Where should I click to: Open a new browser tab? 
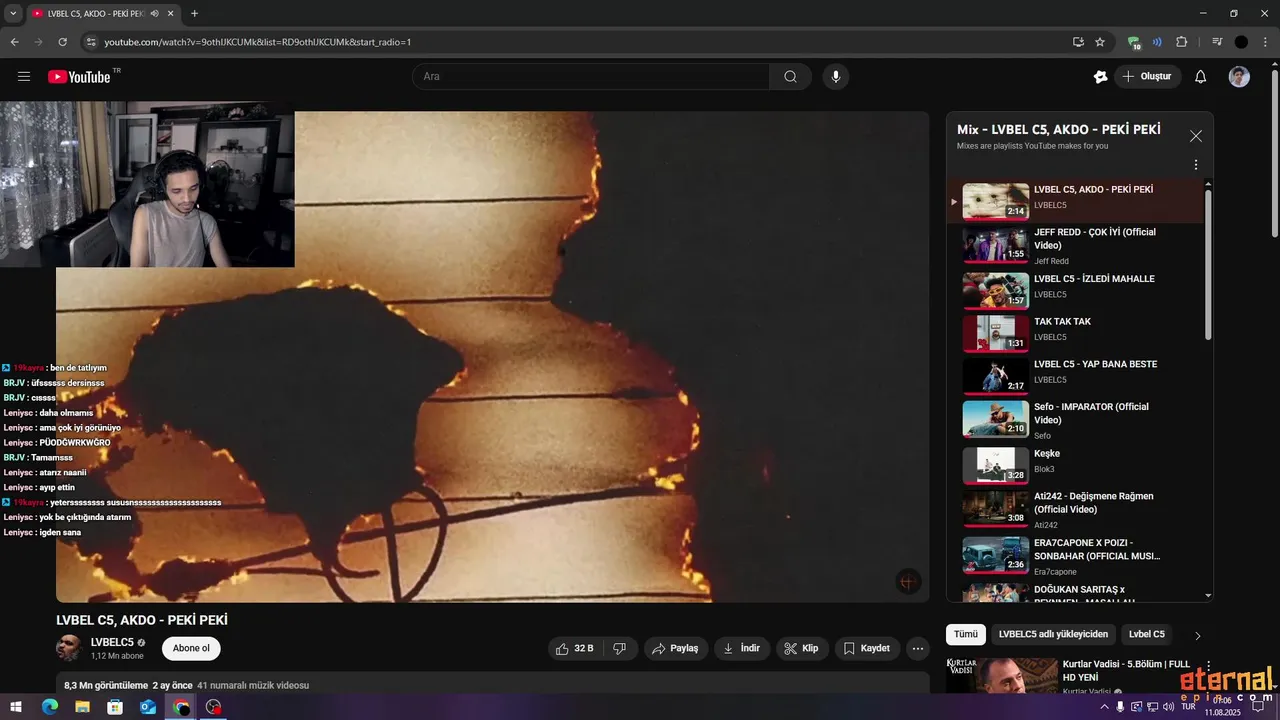[x=194, y=13]
